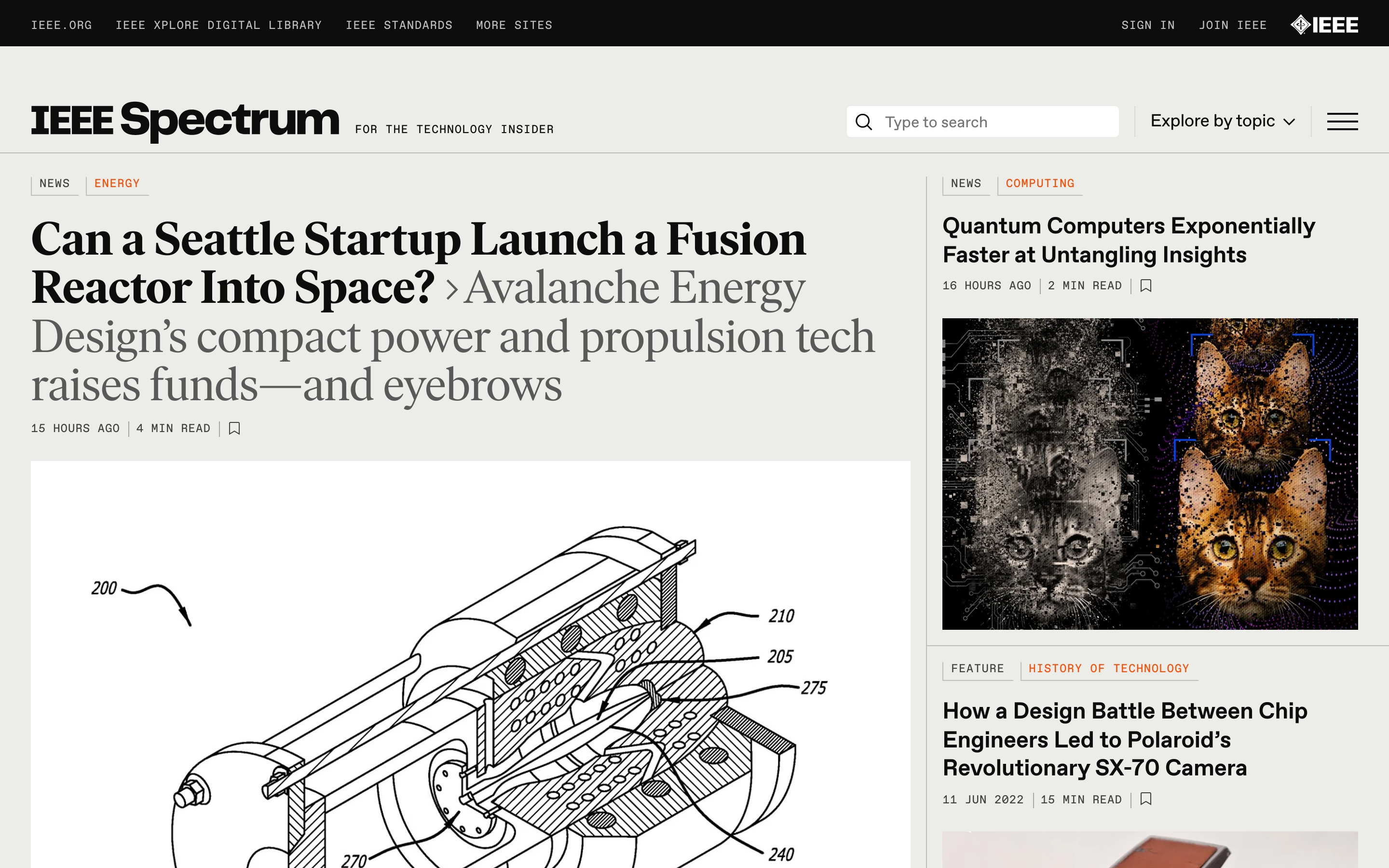Expand Explore by topic dropdown
The height and width of the screenshot is (868, 1389).
click(1223, 121)
